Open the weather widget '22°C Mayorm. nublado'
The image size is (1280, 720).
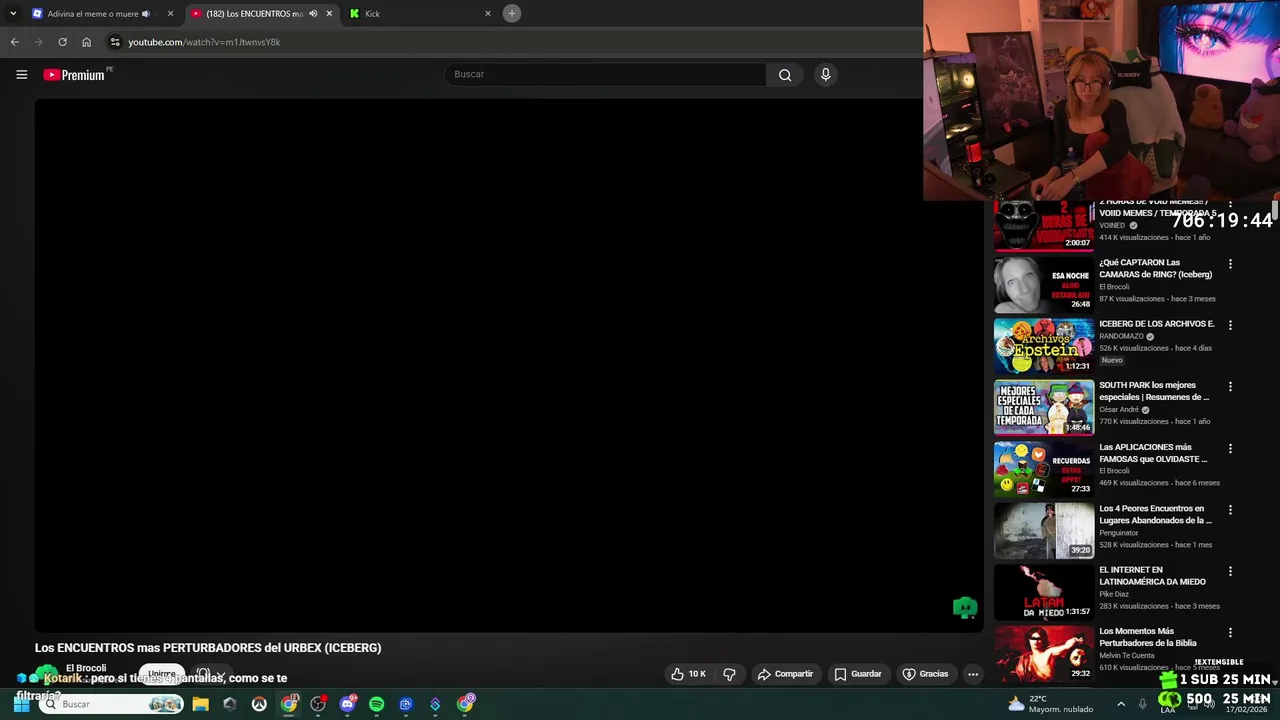point(1049,704)
